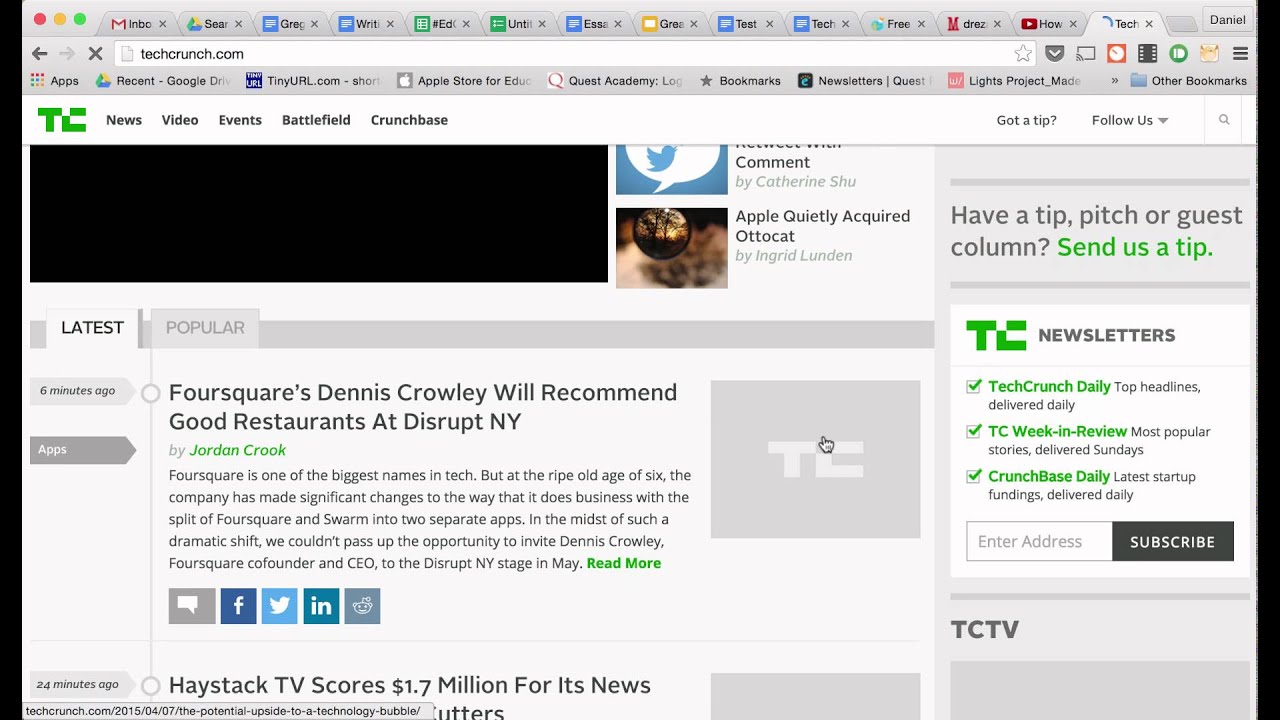Viewport: 1280px width, 720px height.
Task: Share Foursquare article on Twitter
Action: tap(280, 606)
